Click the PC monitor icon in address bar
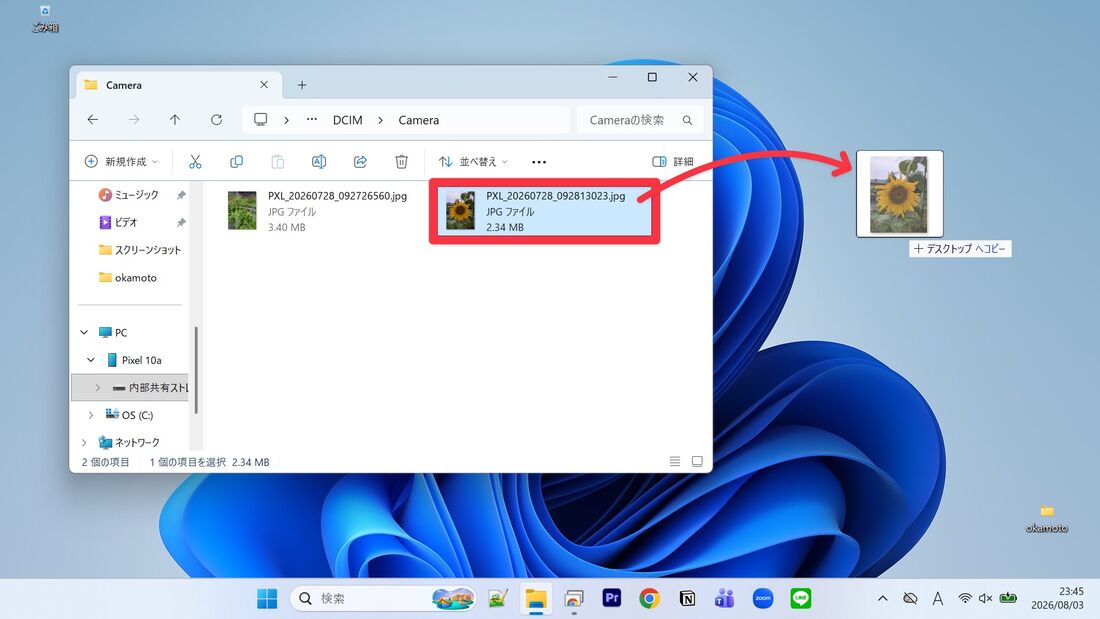Screen dimensions: 1100x619 point(260,120)
